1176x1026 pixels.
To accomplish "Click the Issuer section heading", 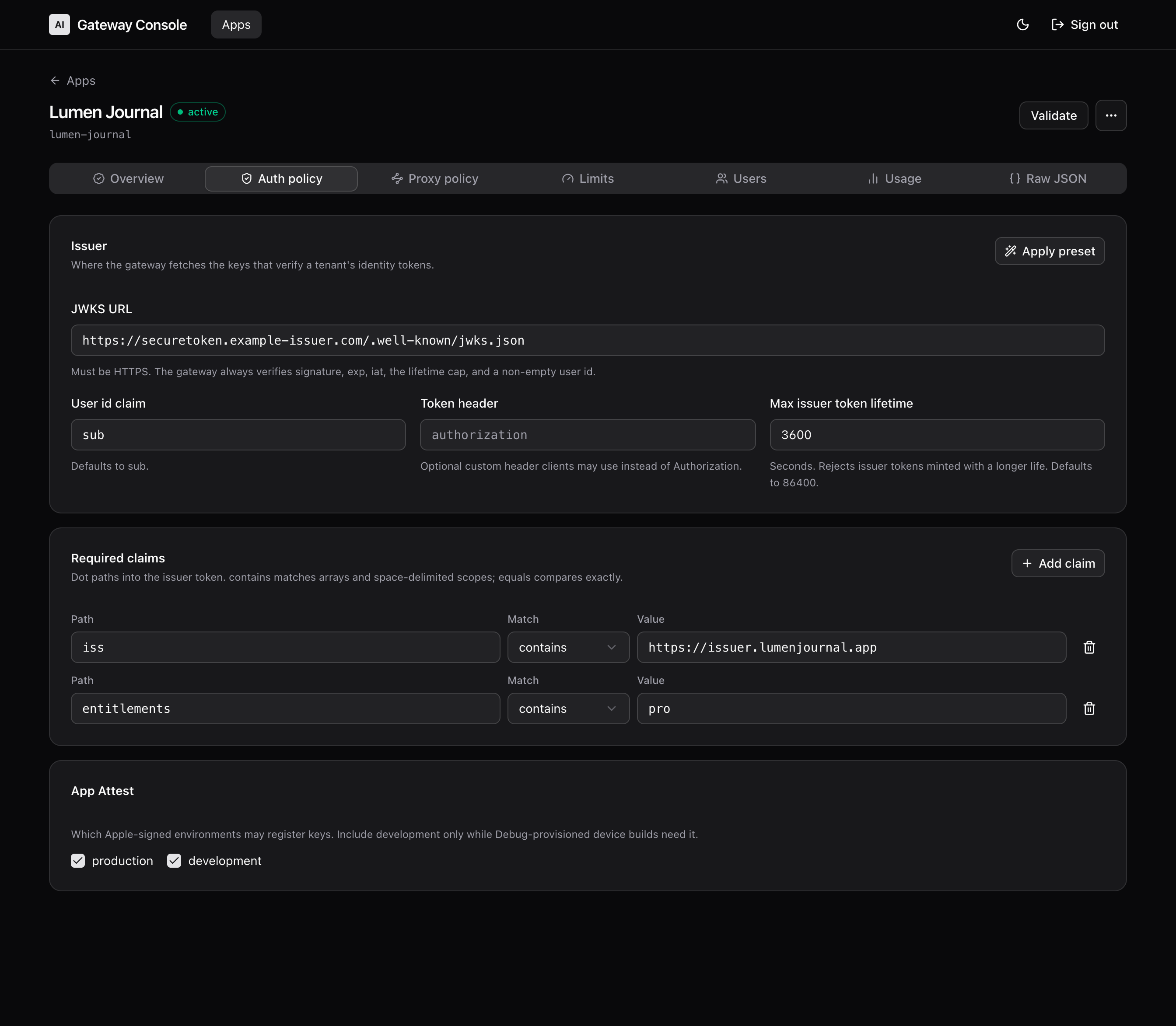I will point(89,246).
